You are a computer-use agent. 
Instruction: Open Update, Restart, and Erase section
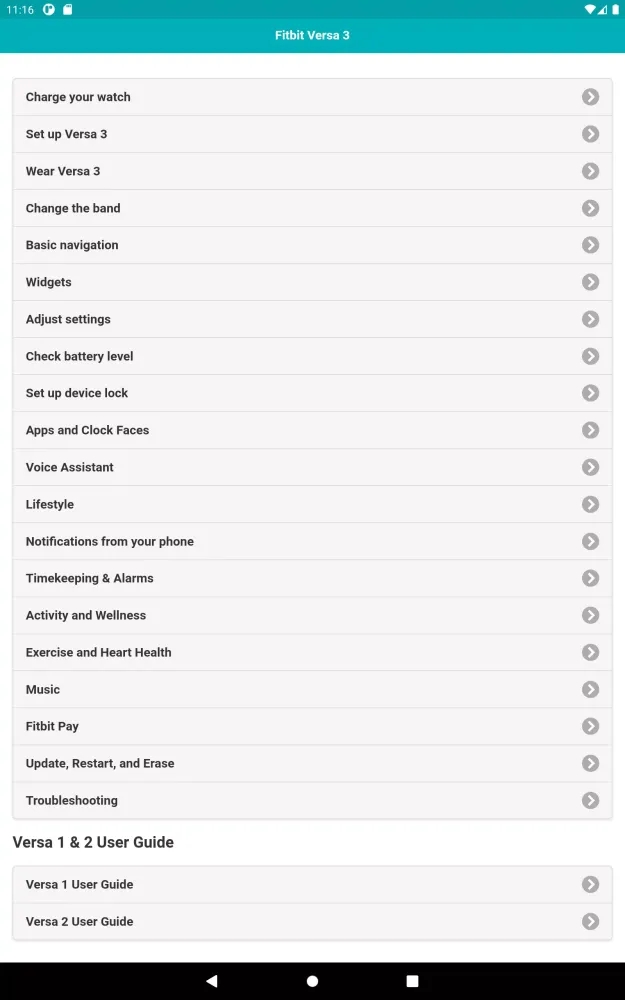point(100,763)
